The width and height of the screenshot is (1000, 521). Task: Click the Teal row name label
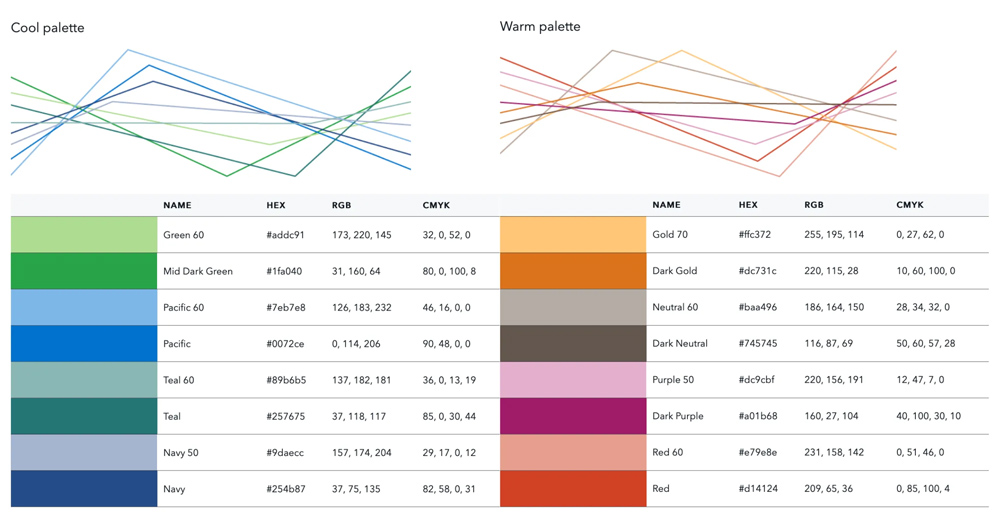[174, 416]
